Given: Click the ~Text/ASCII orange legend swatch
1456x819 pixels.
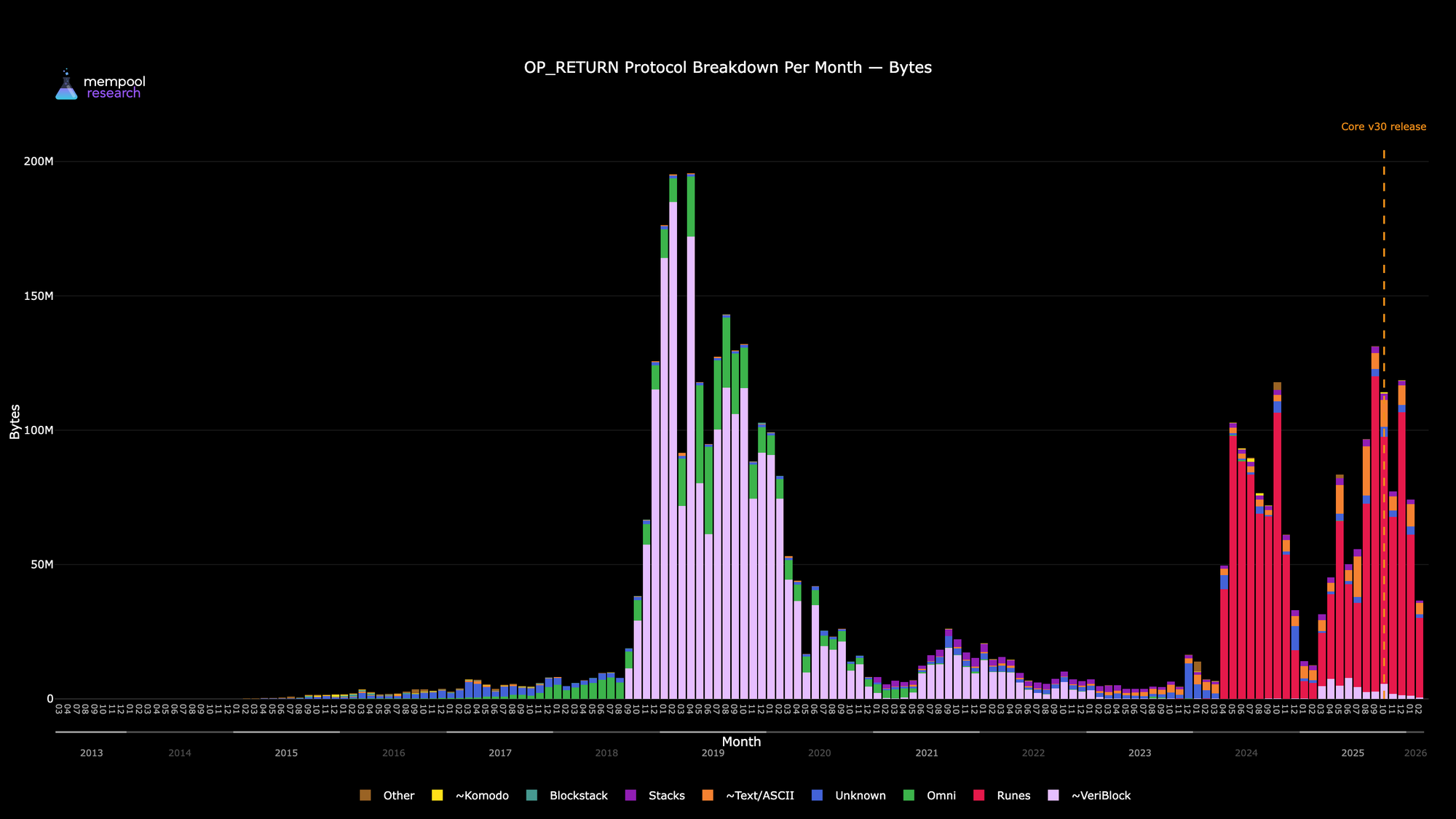Looking at the screenshot, I should coord(708,796).
